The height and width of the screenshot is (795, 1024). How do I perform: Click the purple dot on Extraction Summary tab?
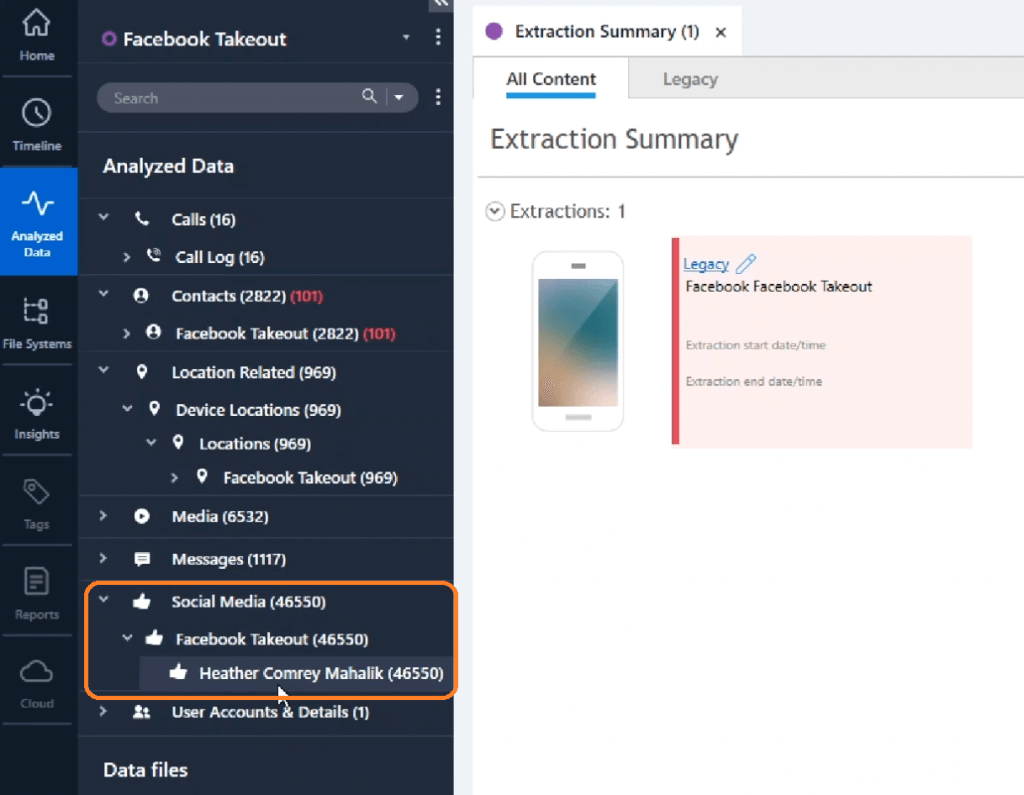[x=494, y=31]
